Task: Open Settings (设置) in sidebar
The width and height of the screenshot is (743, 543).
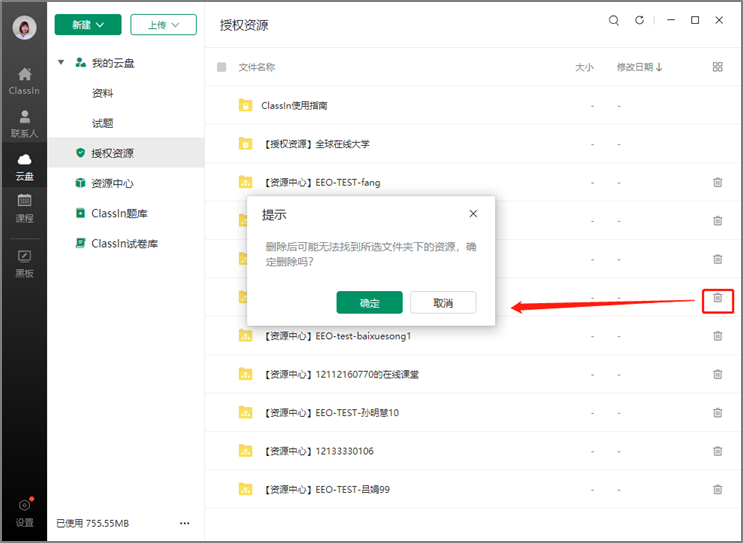Action: pos(24,513)
